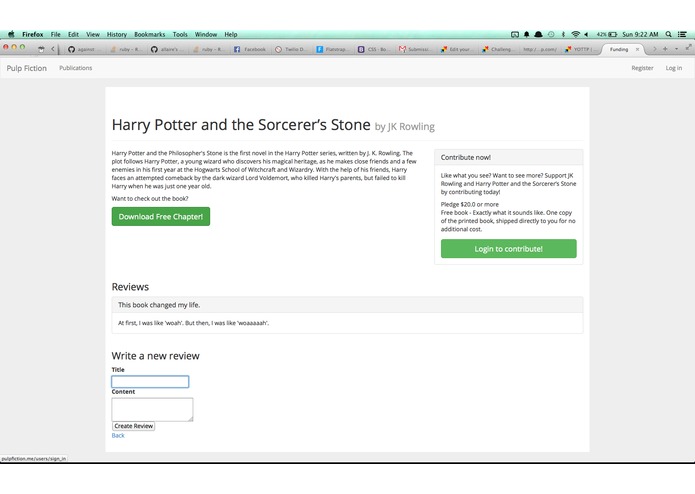This screenshot has height=494, width=695.
Task: Switch to the Facebook tab
Action: click(250, 49)
